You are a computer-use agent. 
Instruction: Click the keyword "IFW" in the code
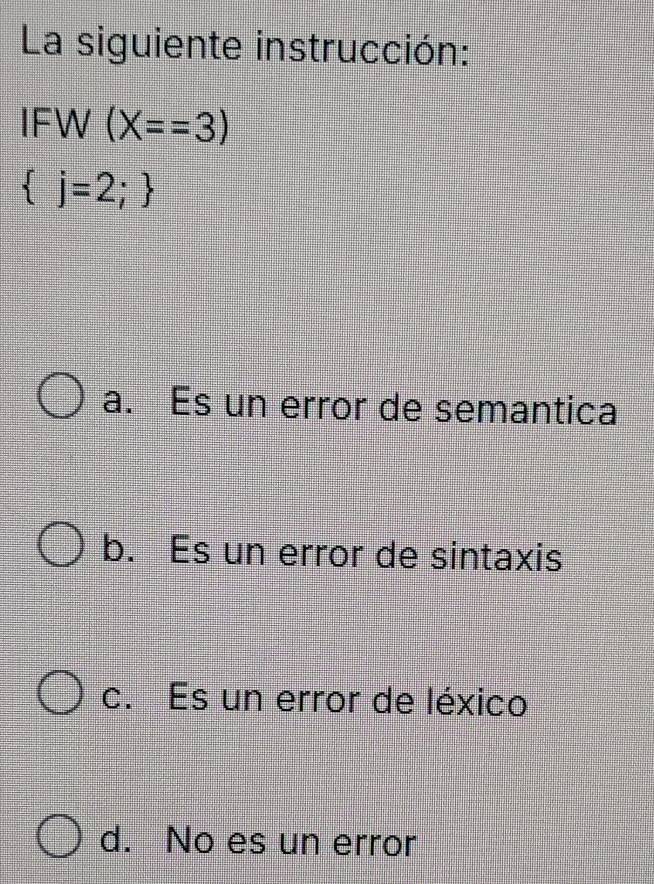[54, 126]
